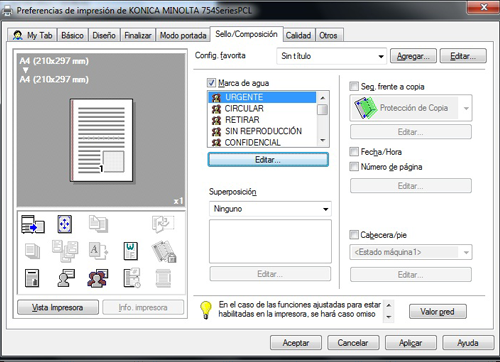Screen dimensions: 500x362
Task: Click watermark list scroll down arrow
Action: (322, 140)
